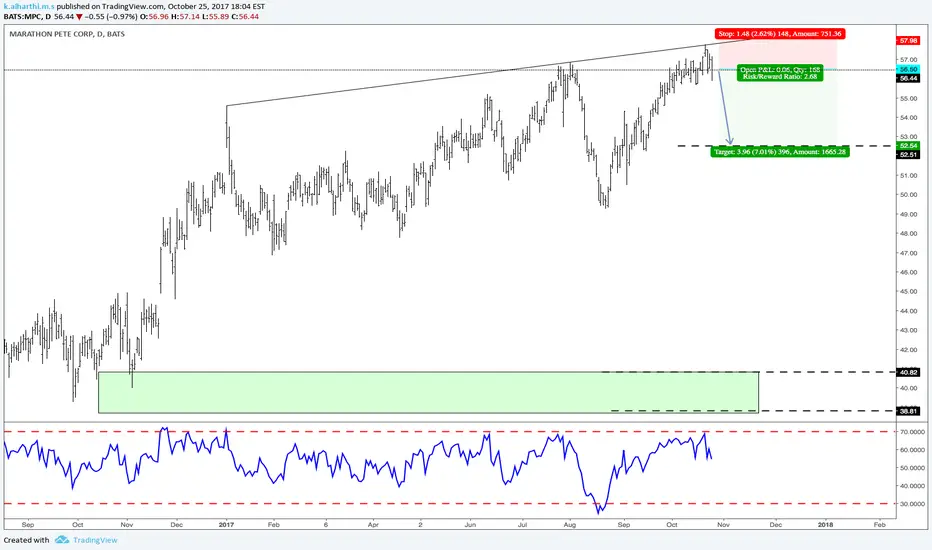Viewport: 932px width, 550px height.
Task: Click the red 57.98 stop price tag
Action: point(909,40)
